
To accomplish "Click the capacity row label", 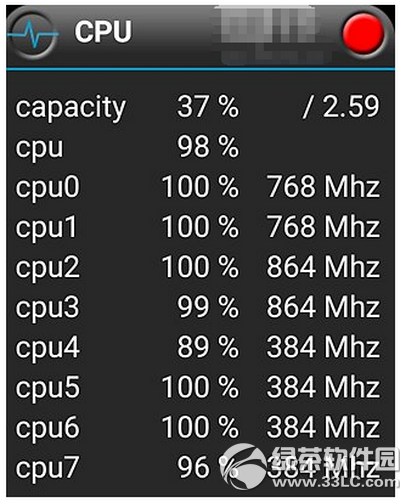I will coord(71,108).
